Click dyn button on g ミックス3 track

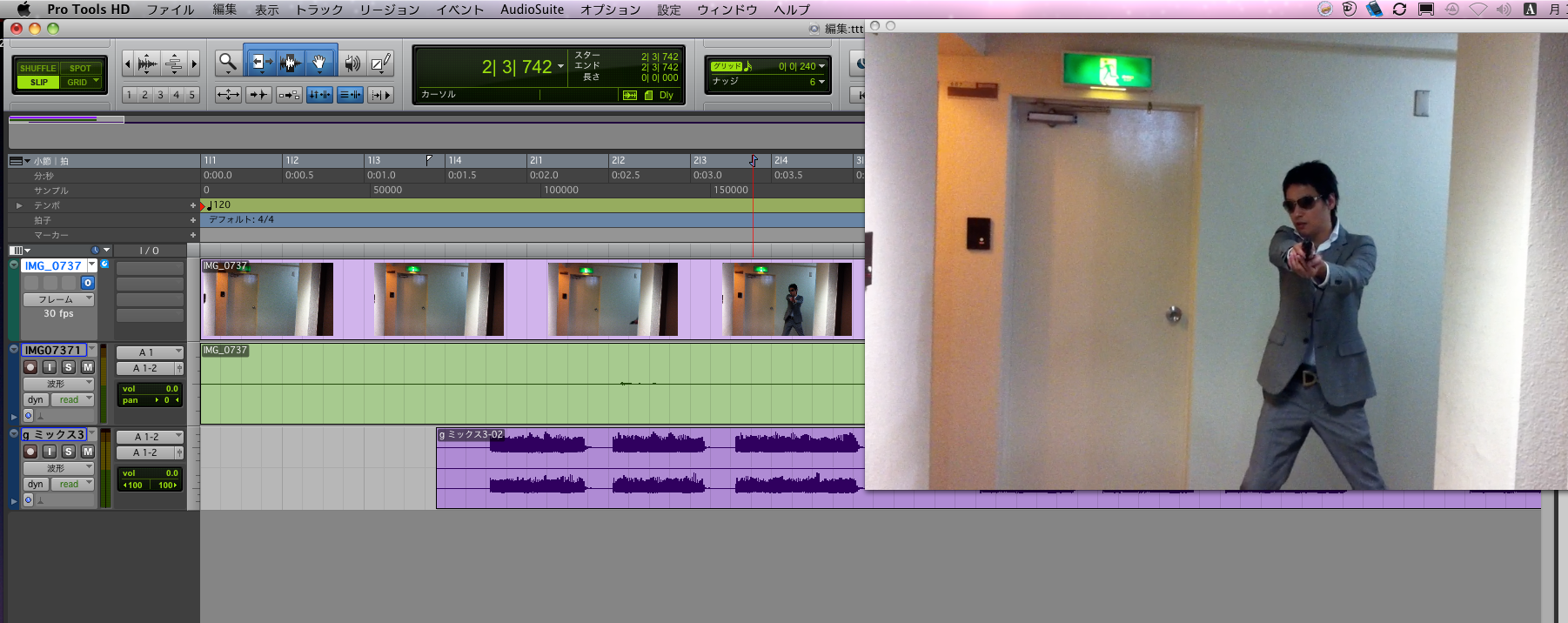(35, 485)
